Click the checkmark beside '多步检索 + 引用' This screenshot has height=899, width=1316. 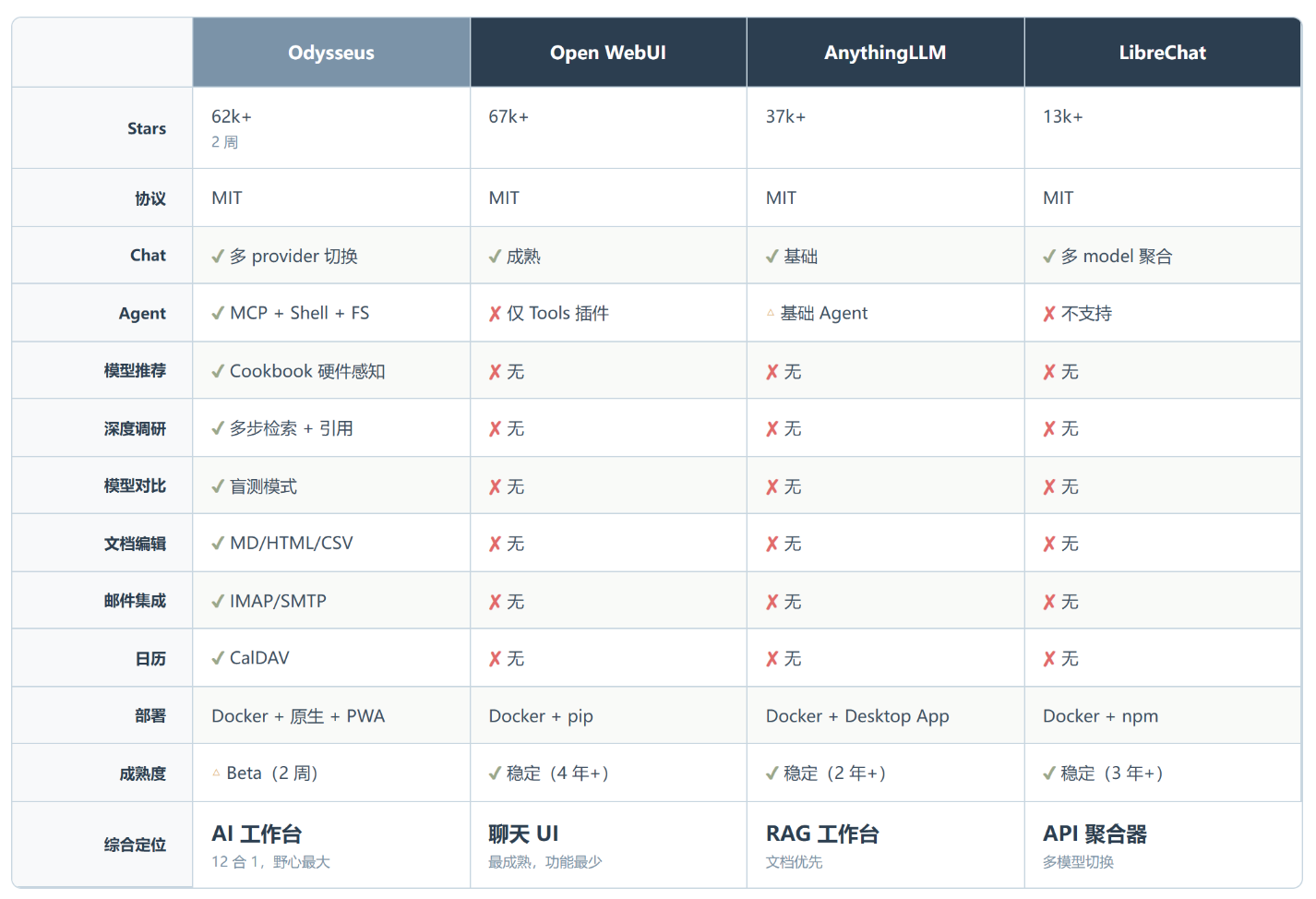click(218, 428)
